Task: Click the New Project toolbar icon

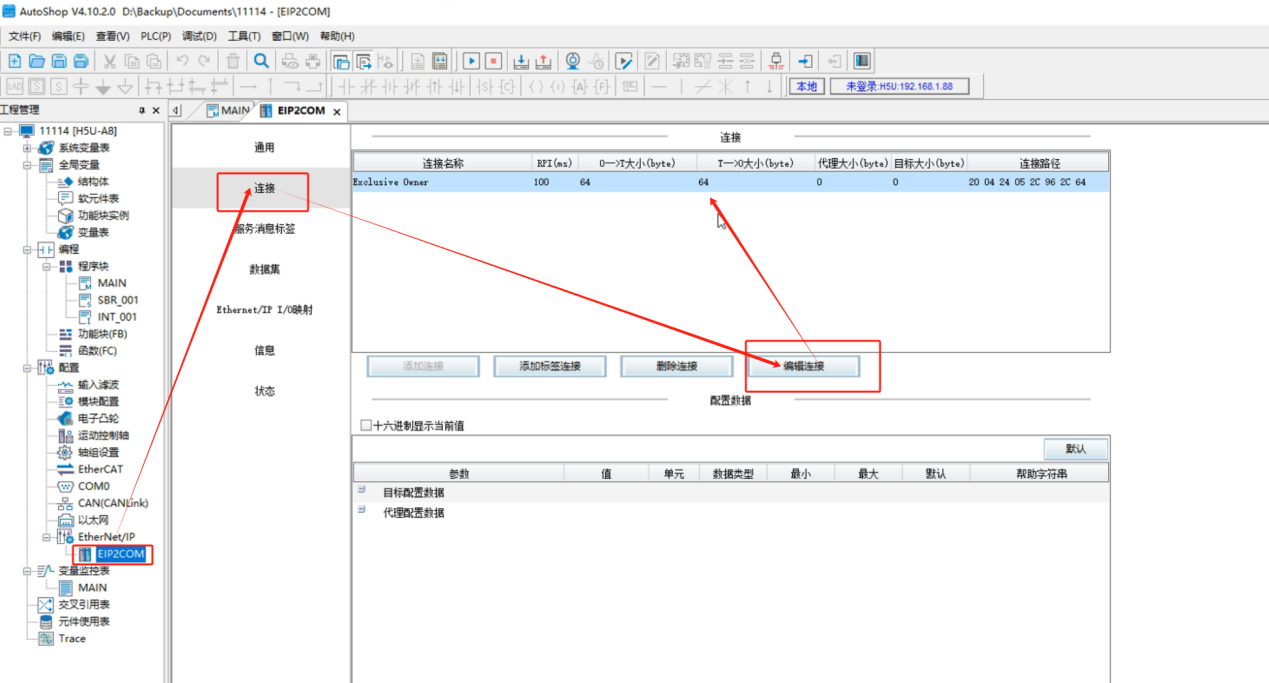Action: pyautogui.click(x=15, y=61)
